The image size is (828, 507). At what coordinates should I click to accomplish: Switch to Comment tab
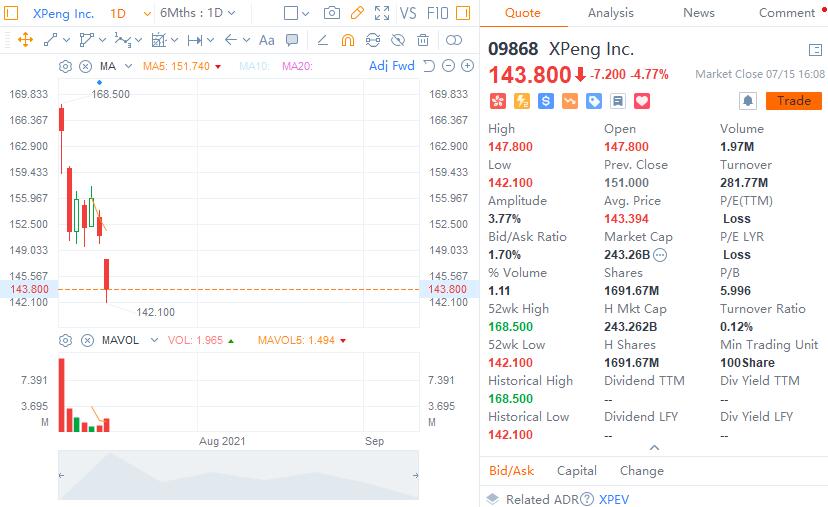[x=787, y=13]
